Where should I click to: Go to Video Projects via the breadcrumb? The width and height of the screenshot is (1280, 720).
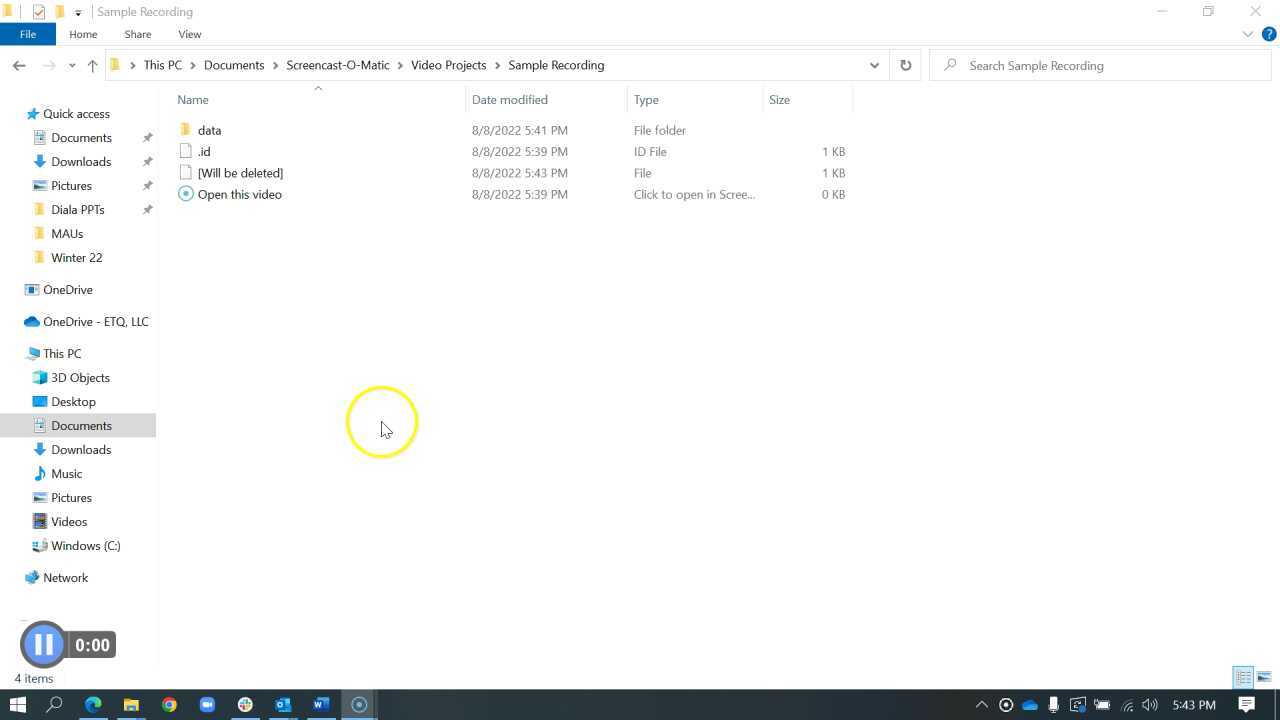(x=448, y=65)
